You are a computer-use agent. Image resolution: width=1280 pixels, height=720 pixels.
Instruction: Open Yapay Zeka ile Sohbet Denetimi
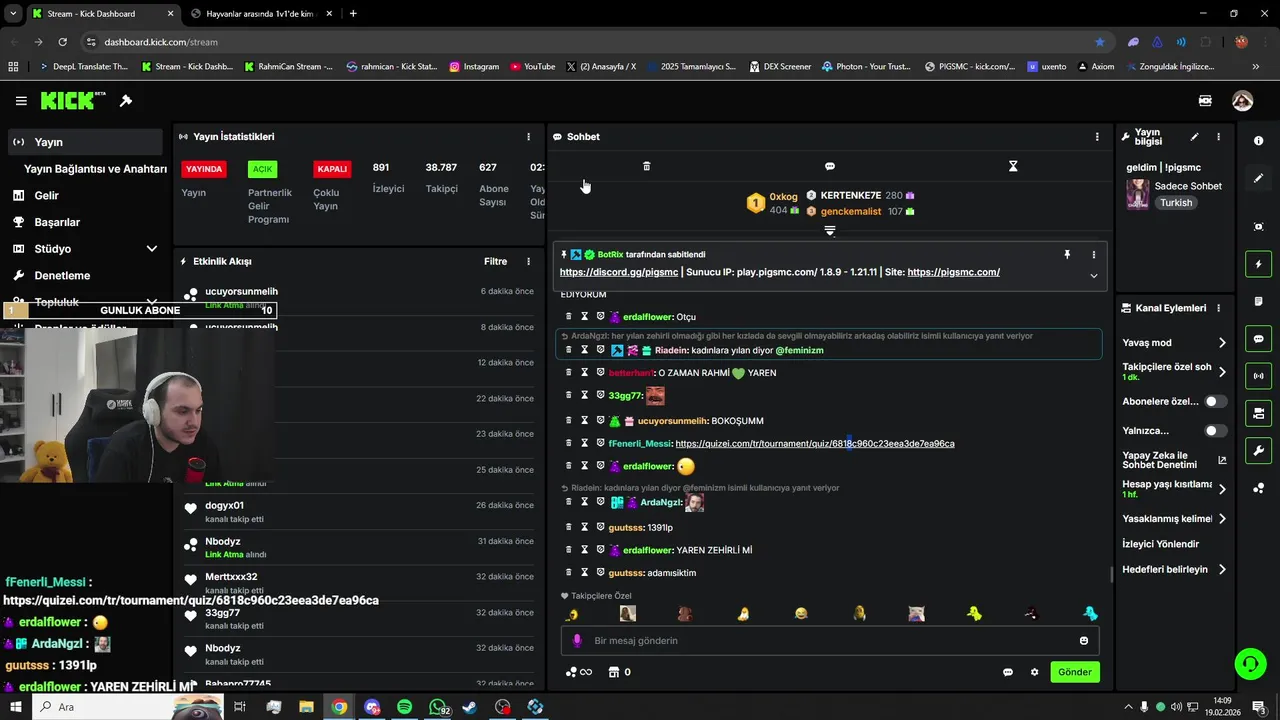1175,460
